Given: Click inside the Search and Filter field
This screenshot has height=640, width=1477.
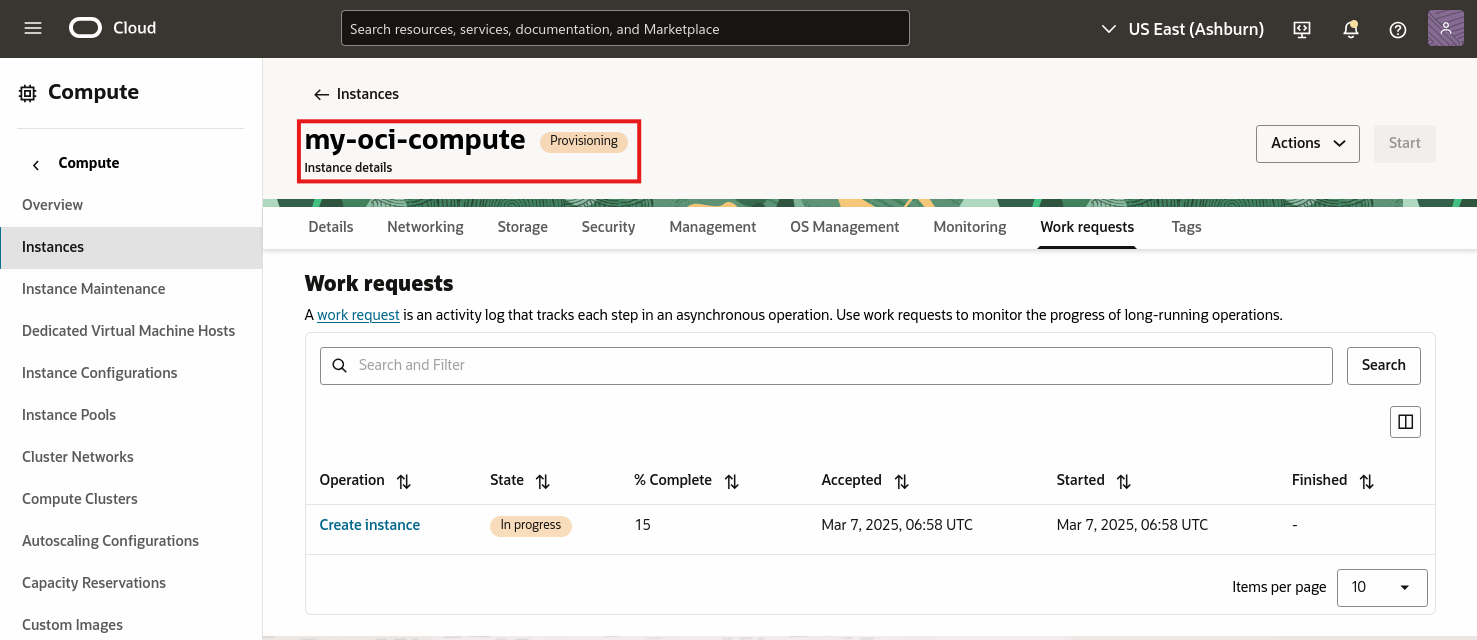Looking at the screenshot, I should click(x=700, y=365).
